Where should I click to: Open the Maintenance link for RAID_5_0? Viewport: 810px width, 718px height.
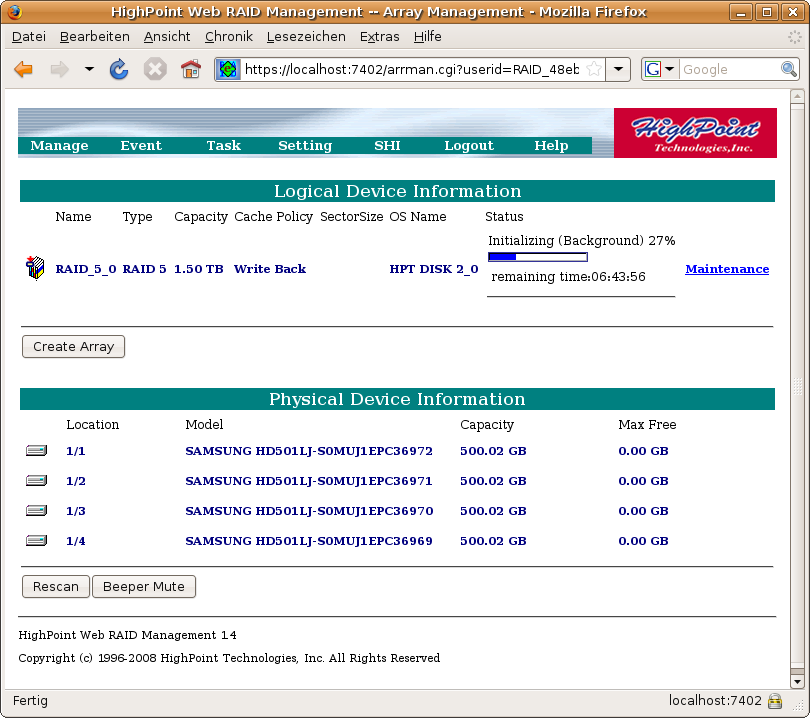(x=727, y=269)
